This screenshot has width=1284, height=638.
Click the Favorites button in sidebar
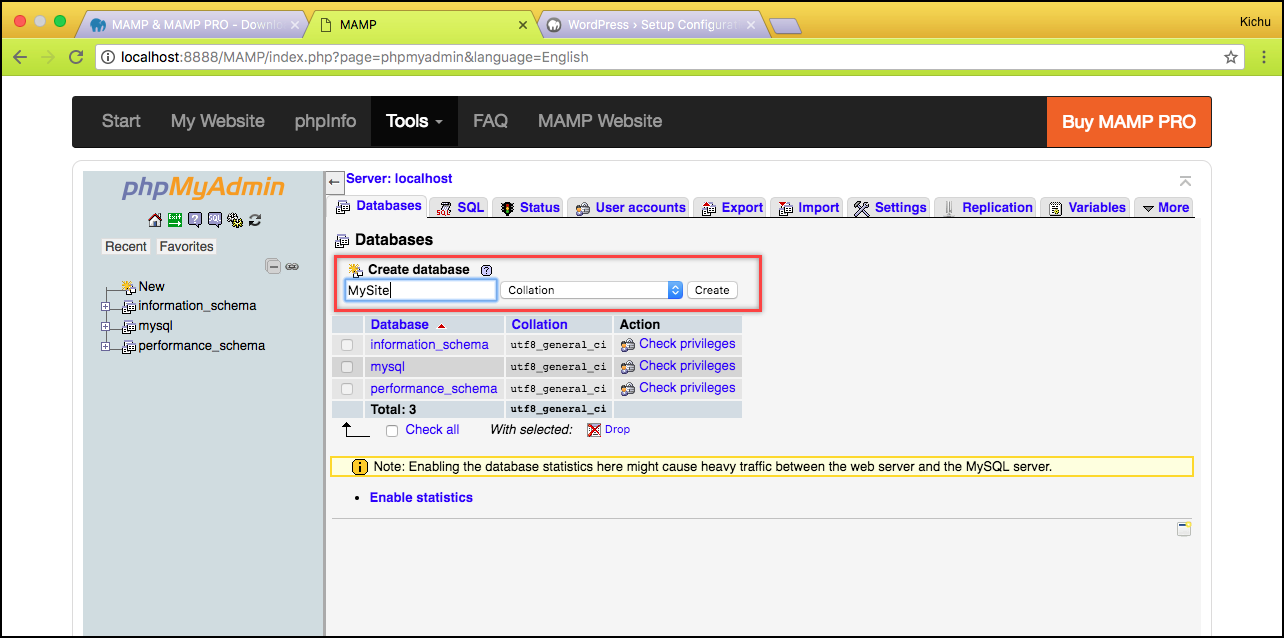[186, 246]
